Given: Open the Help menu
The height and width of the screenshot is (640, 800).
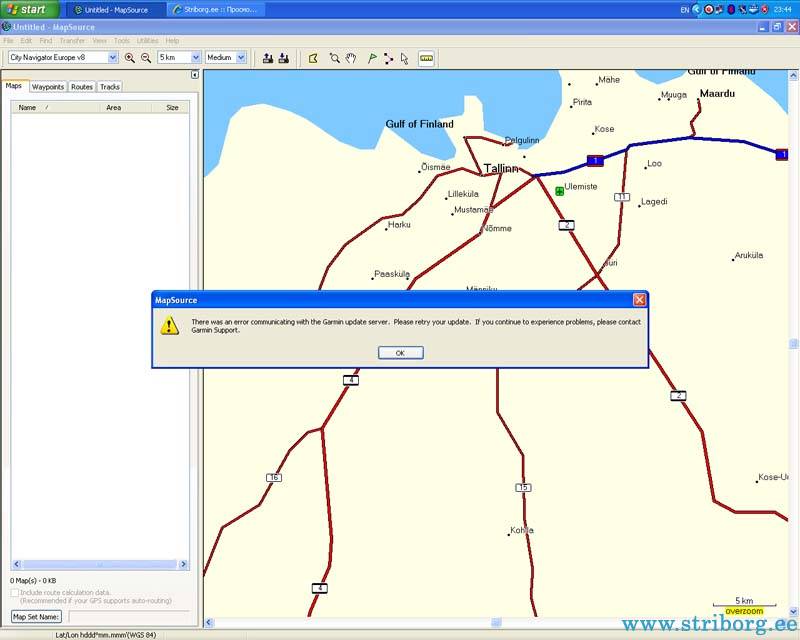Looking at the screenshot, I should (x=172, y=41).
